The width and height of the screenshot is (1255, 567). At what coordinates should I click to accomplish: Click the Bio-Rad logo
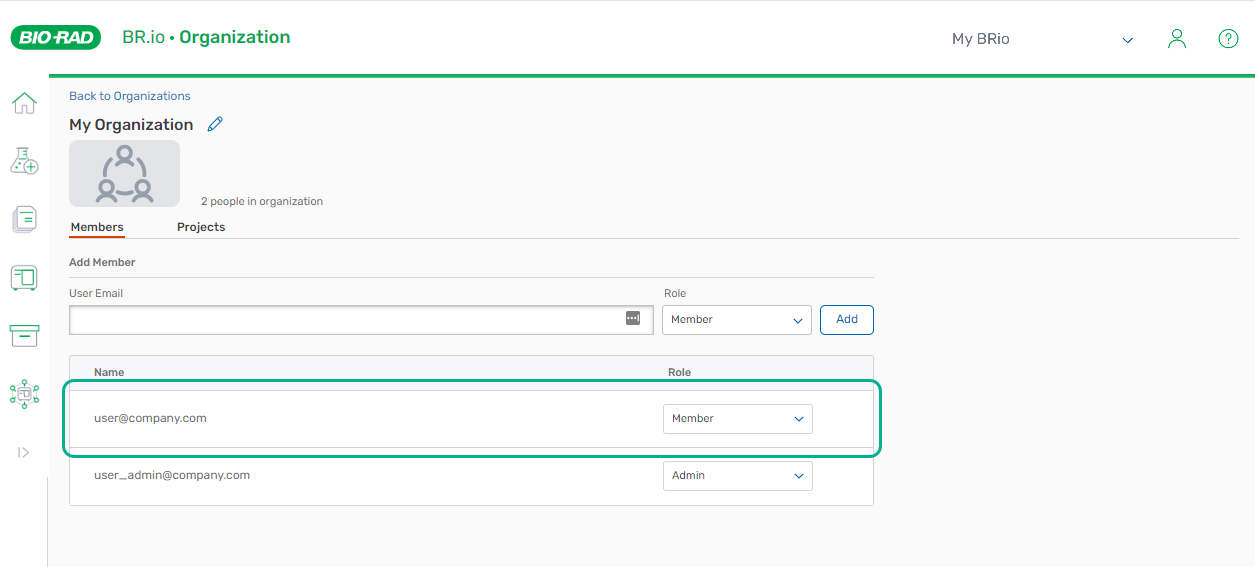coord(56,38)
